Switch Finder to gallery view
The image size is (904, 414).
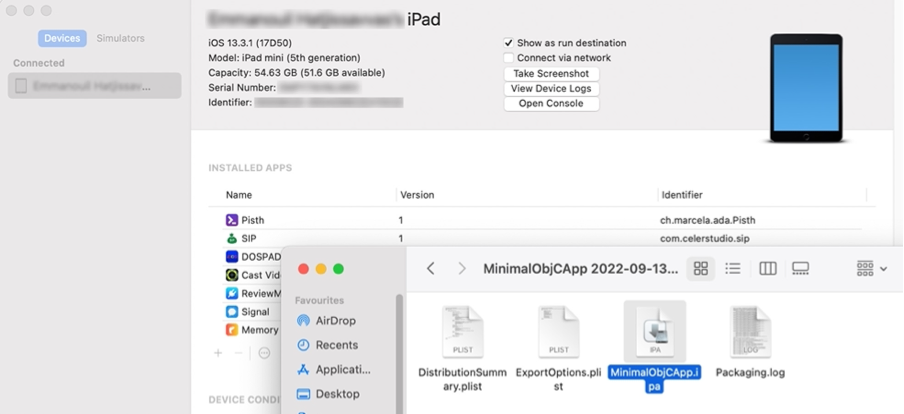(x=800, y=269)
